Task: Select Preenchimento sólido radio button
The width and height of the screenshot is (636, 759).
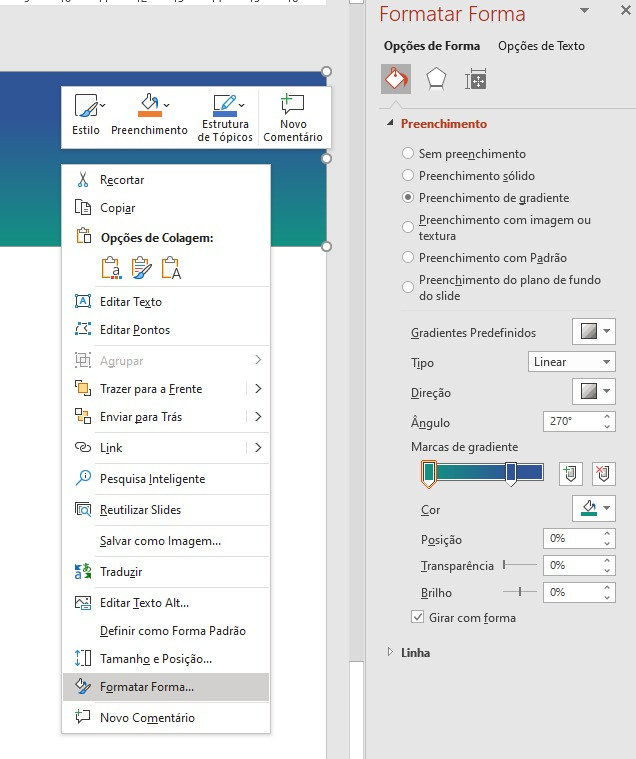Action: point(408,175)
